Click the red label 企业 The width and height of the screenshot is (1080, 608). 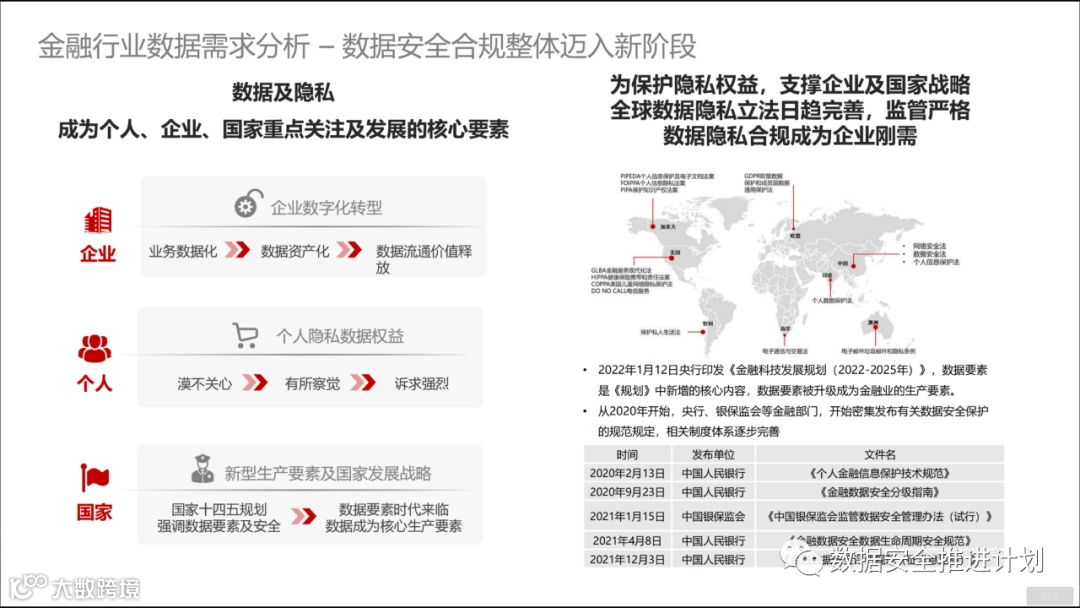(97, 253)
